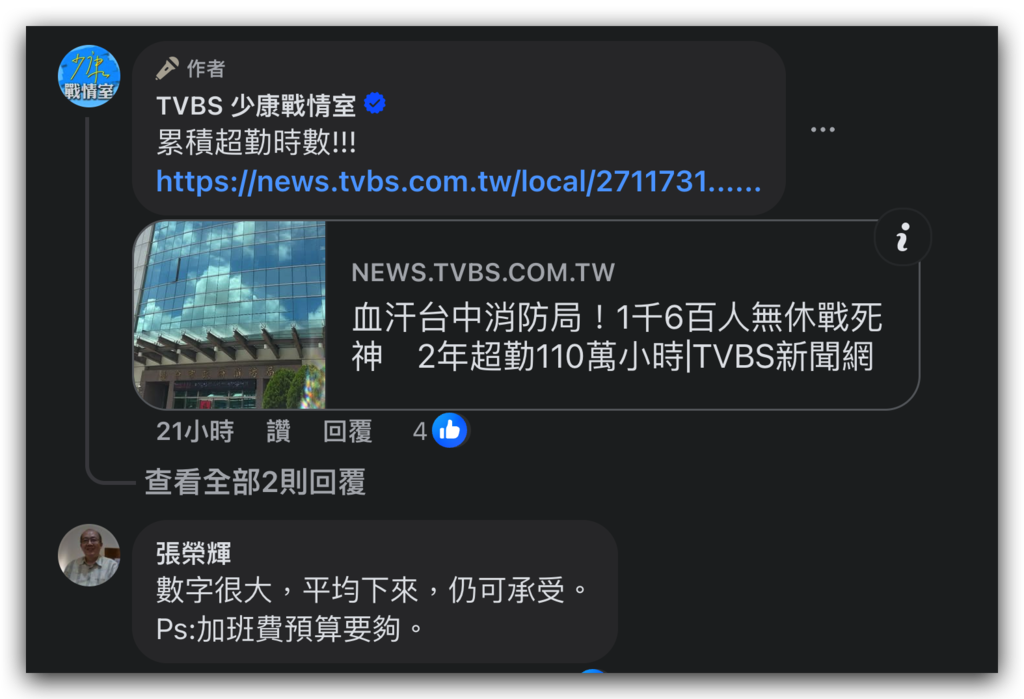Click 回覆 to reply to comment
Image resolution: width=1024 pixels, height=699 pixels.
347,431
